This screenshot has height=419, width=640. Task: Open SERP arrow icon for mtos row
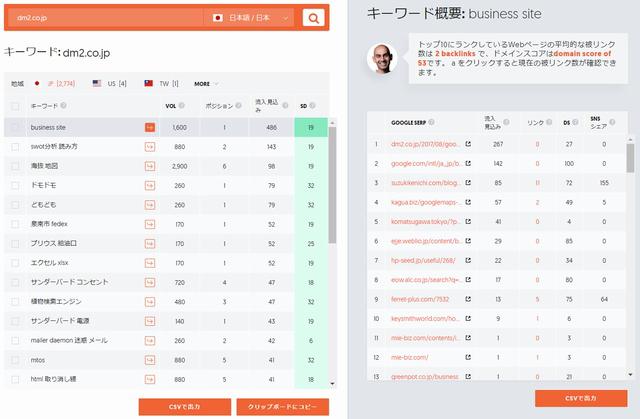(x=150, y=360)
